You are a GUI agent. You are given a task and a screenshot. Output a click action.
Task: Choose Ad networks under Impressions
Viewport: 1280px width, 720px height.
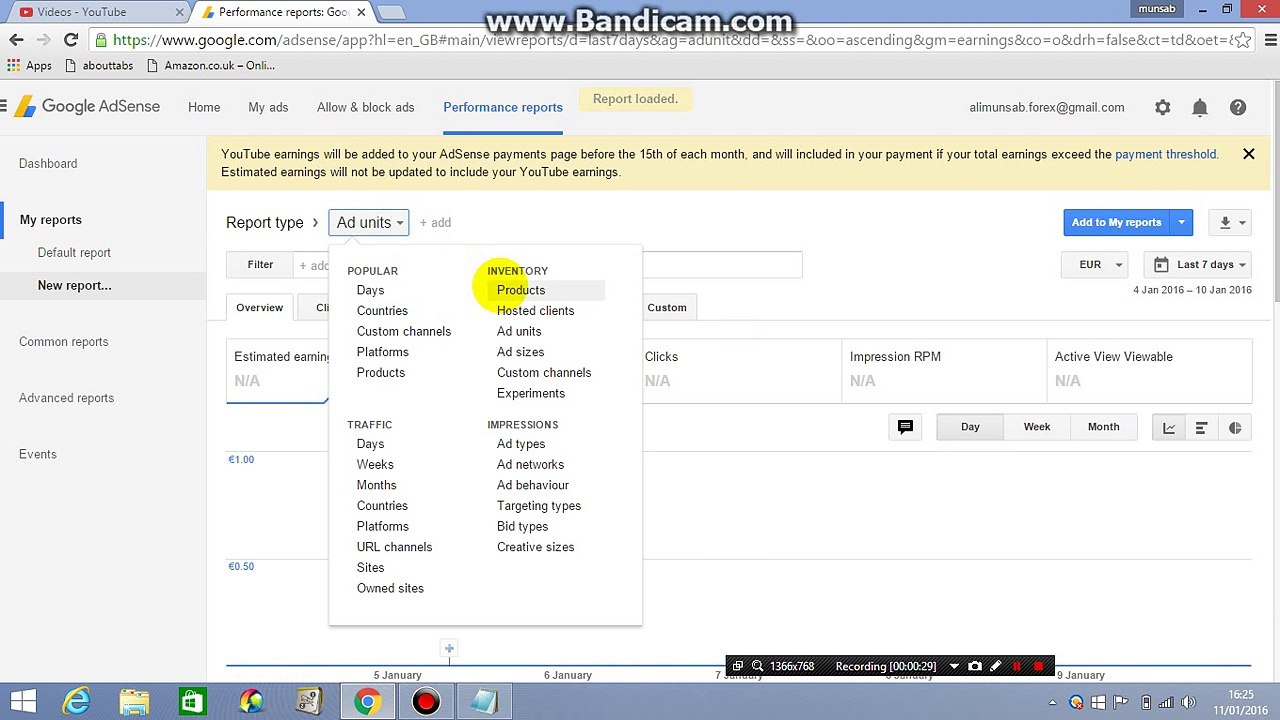tap(530, 465)
